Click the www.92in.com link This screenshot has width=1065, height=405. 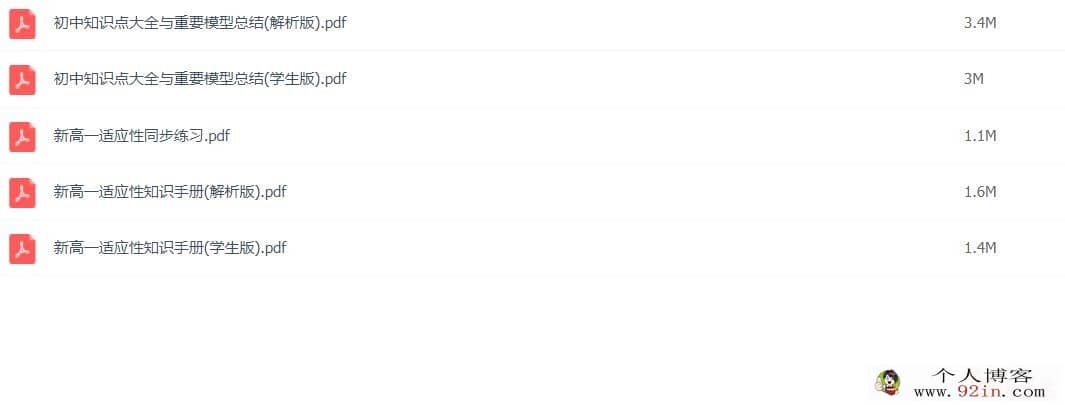coord(979,392)
